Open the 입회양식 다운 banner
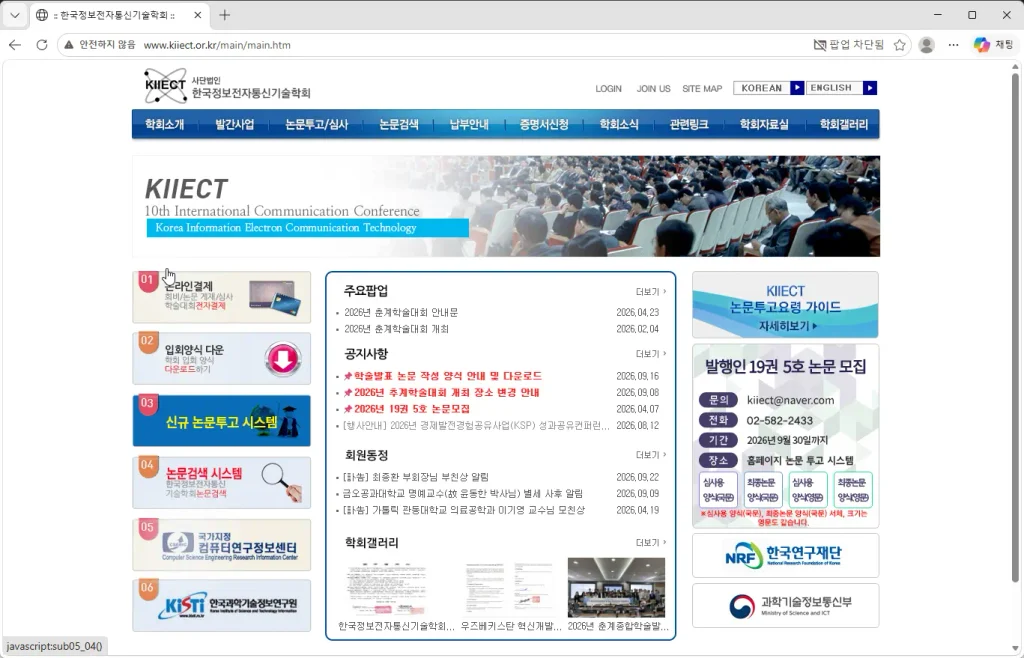Screen dimensions: 1024x658 click(221, 358)
